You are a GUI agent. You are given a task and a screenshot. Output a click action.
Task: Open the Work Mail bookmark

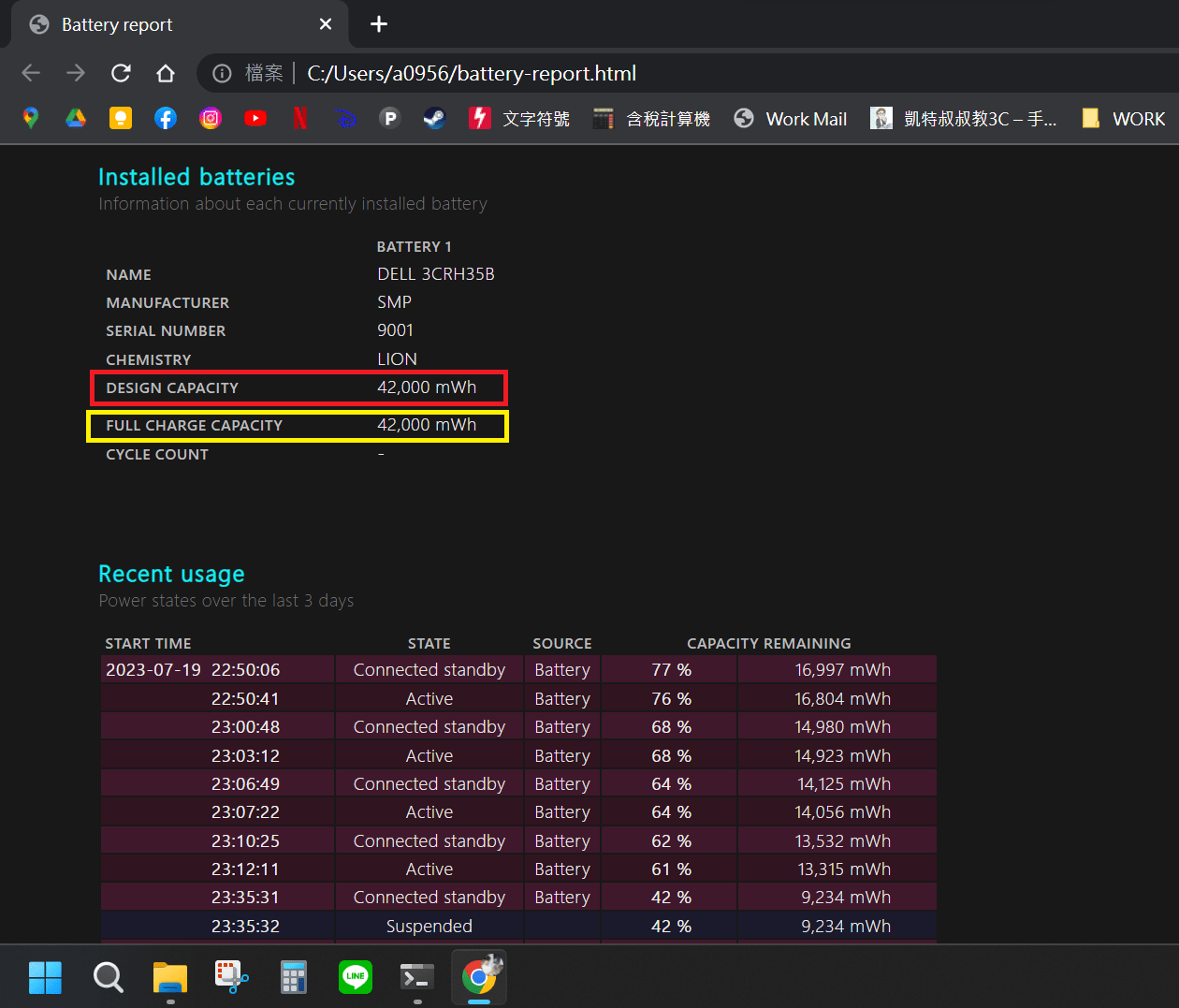pyautogui.click(x=791, y=119)
